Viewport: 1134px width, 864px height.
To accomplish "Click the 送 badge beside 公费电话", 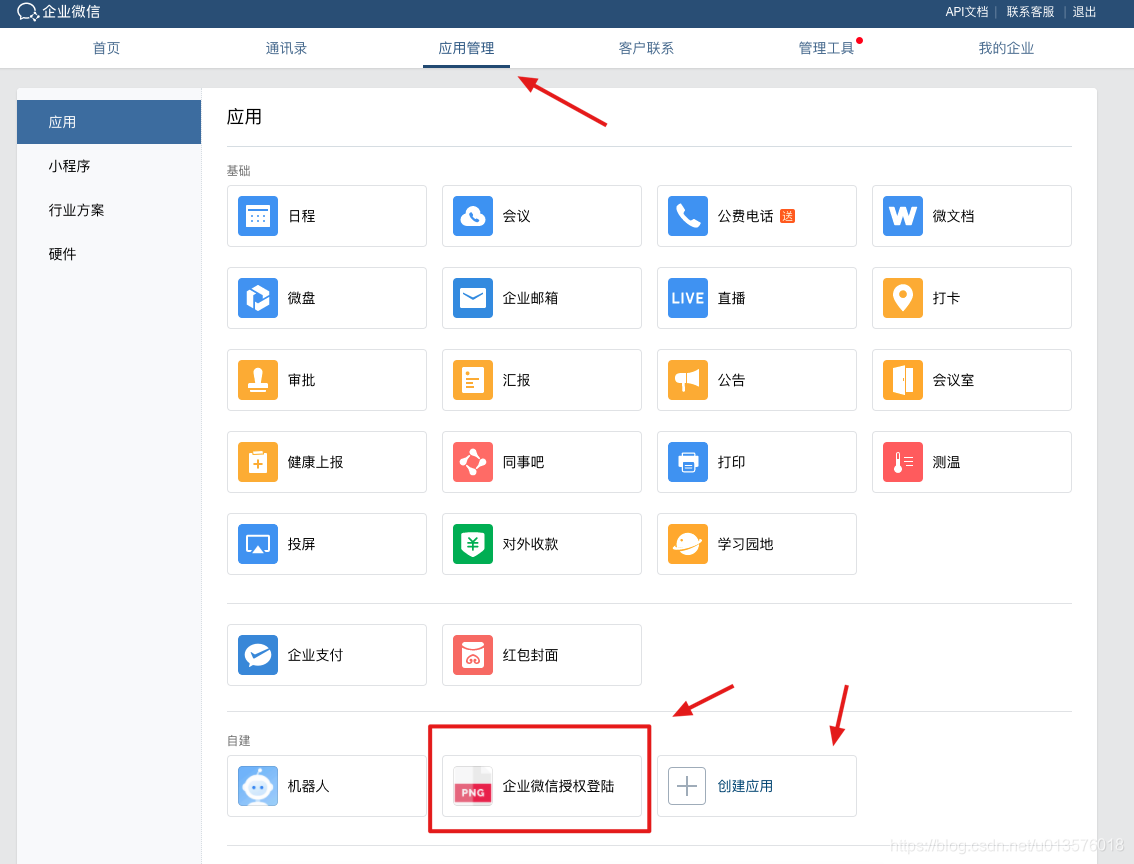I will point(788,216).
